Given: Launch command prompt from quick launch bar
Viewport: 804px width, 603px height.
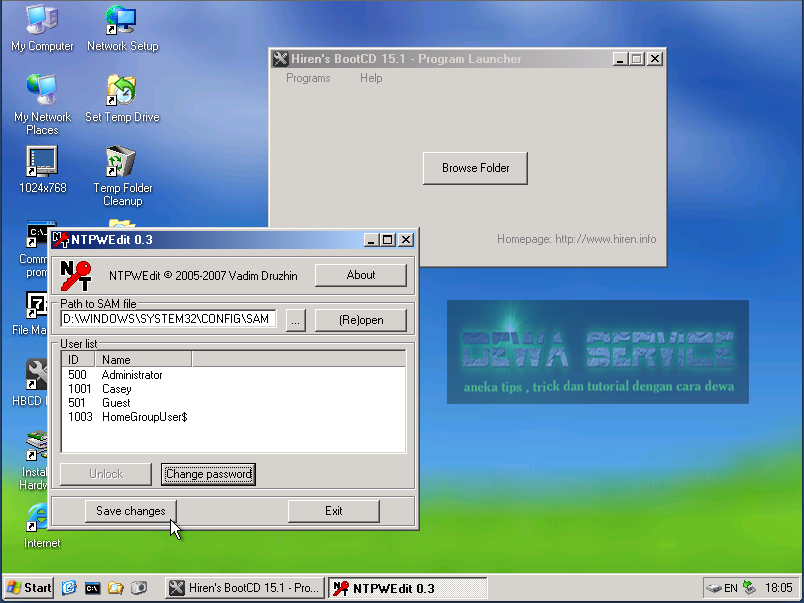Looking at the screenshot, I should pyautogui.click(x=93, y=588).
